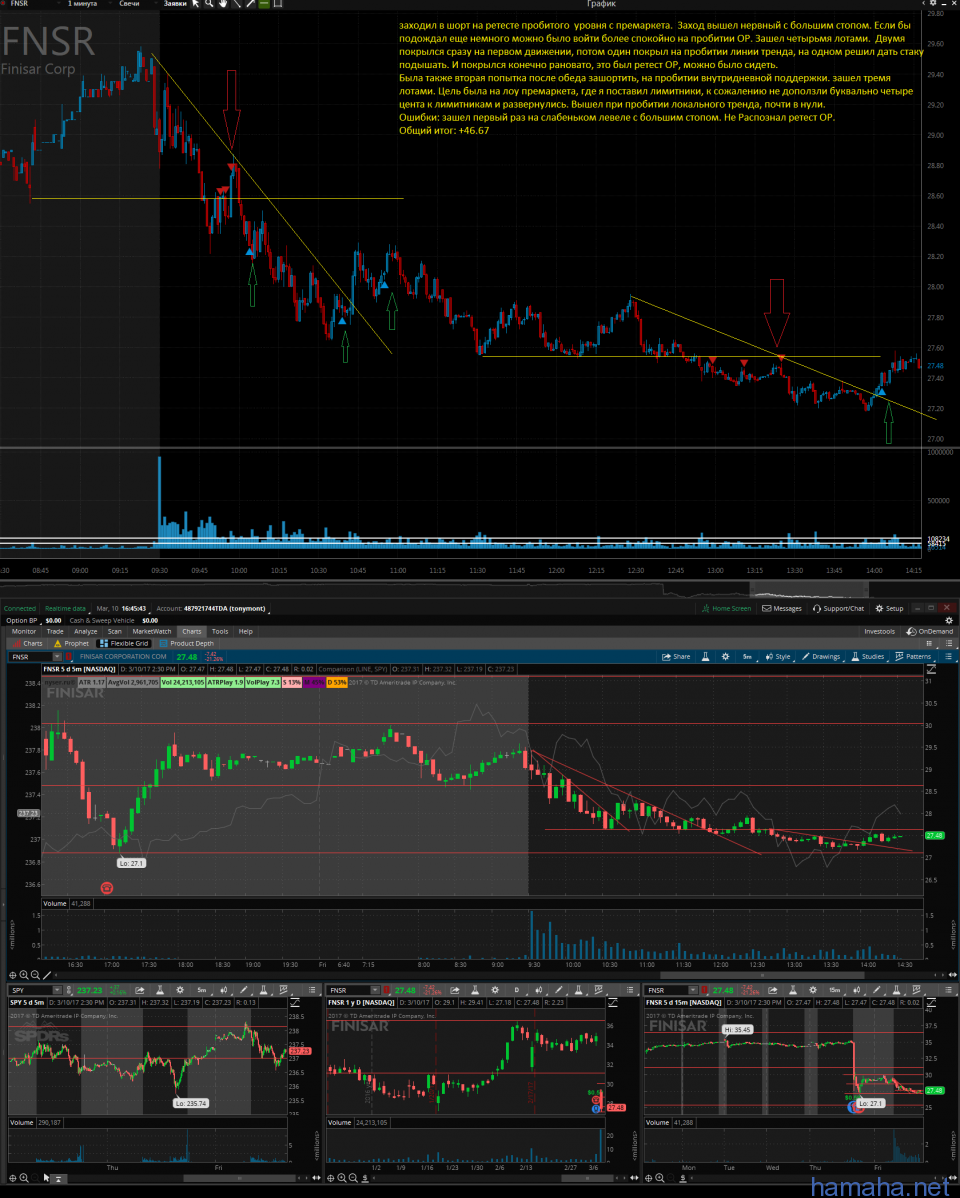Open the list menu icon on SPY chart toolbar

pyautogui.click(x=312, y=990)
